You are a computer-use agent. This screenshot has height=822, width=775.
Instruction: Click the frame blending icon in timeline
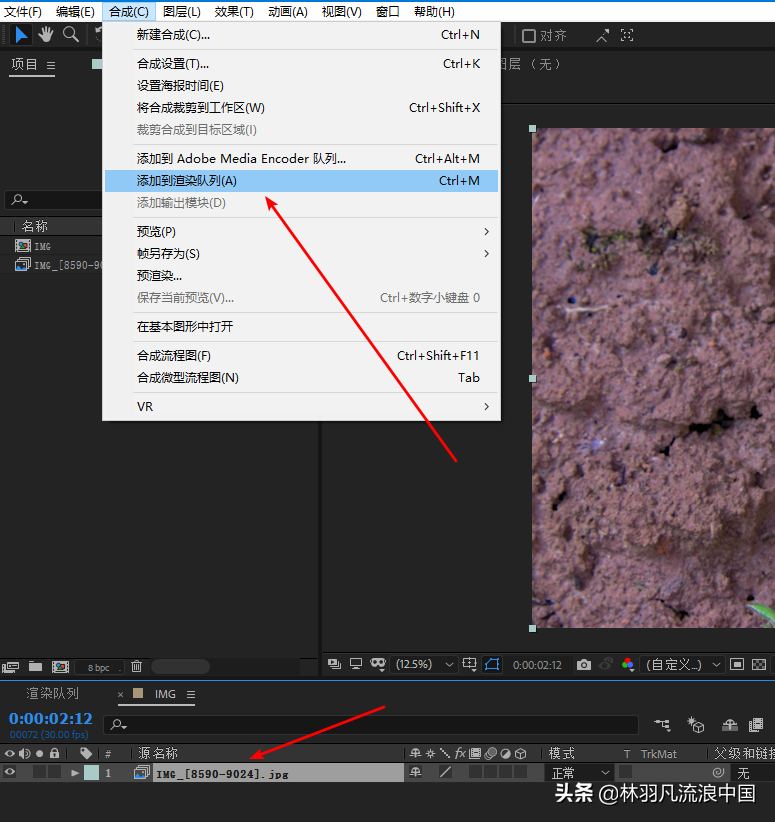(x=756, y=725)
